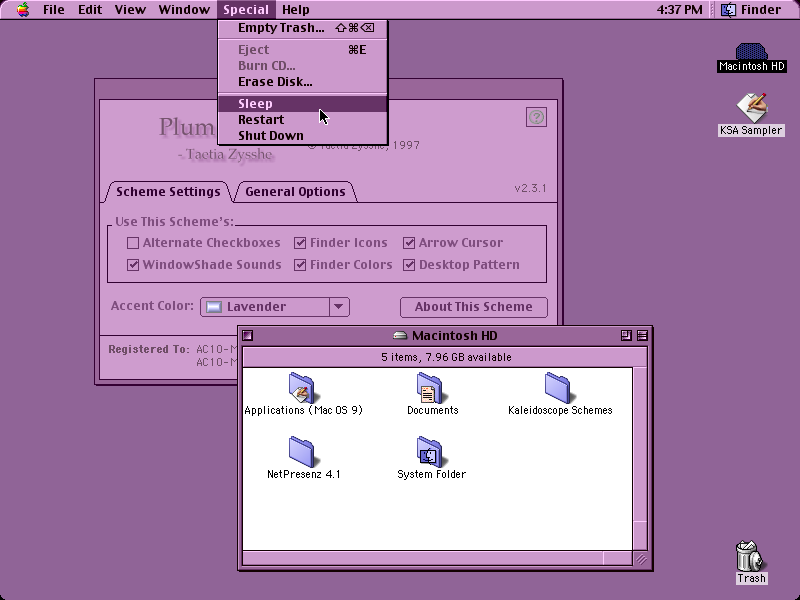The width and height of the screenshot is (800, 600).
Task: Switch to the Scheme Settings tab
Action: 168,192
